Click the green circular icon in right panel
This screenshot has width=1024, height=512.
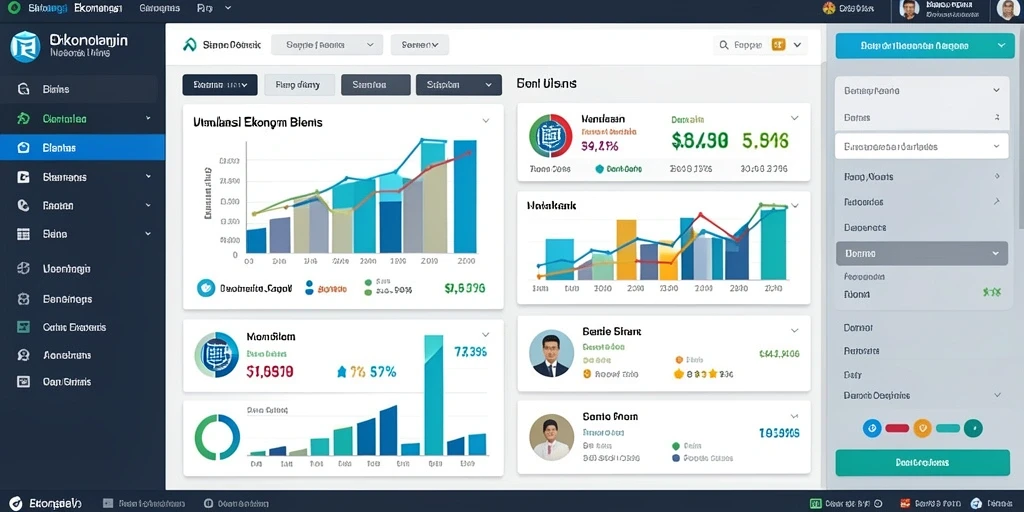point(973,428)
